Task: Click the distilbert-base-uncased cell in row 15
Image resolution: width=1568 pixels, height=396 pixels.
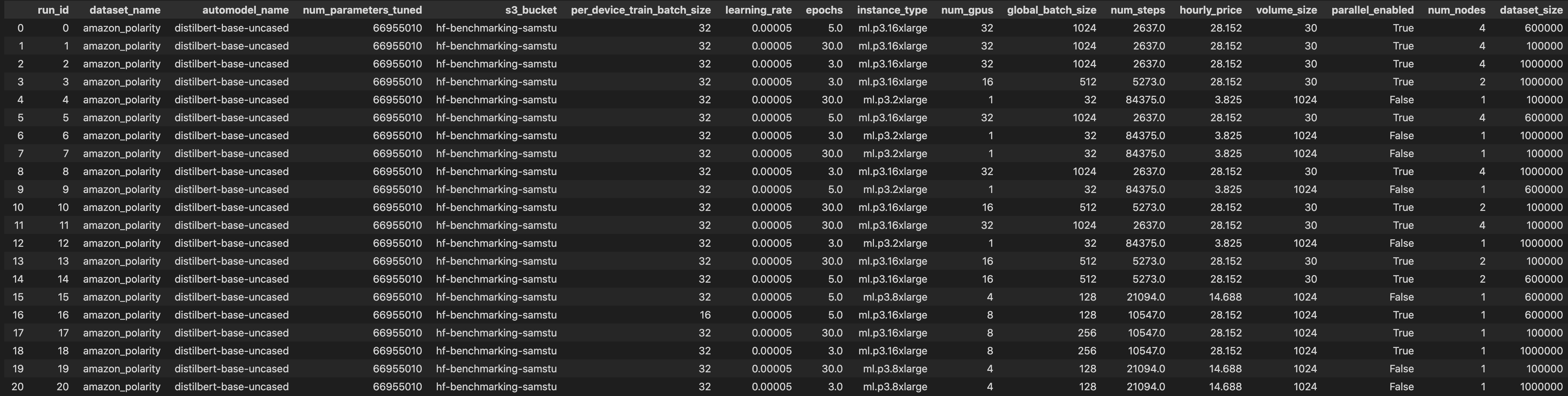Action: [231, 297]
